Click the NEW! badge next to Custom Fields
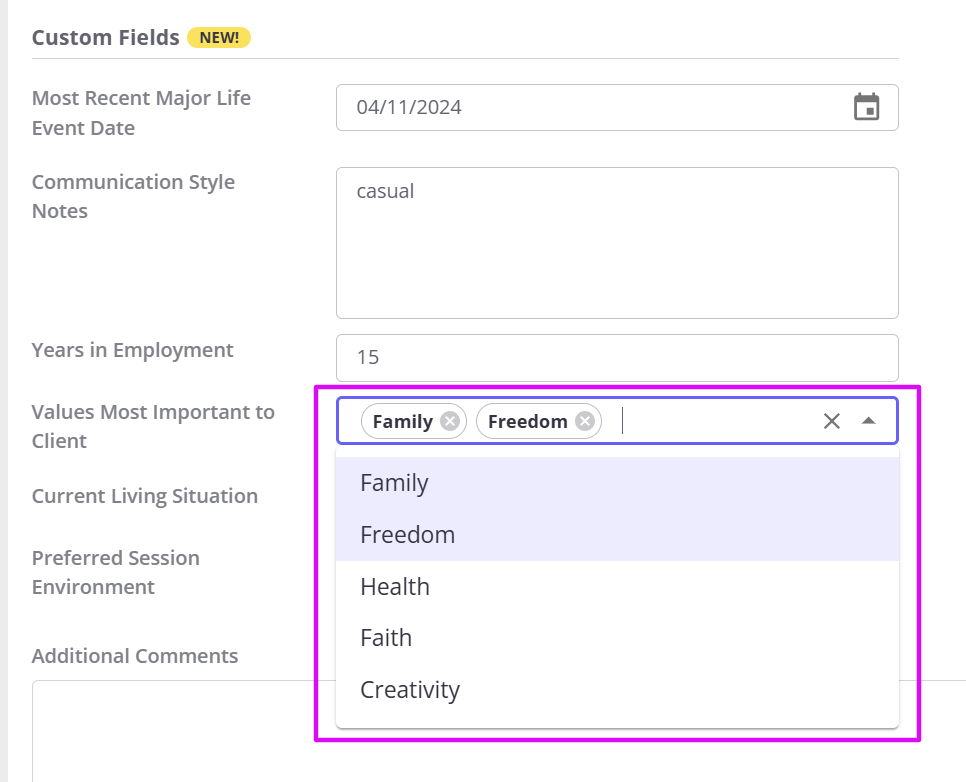 pos(219,37)
